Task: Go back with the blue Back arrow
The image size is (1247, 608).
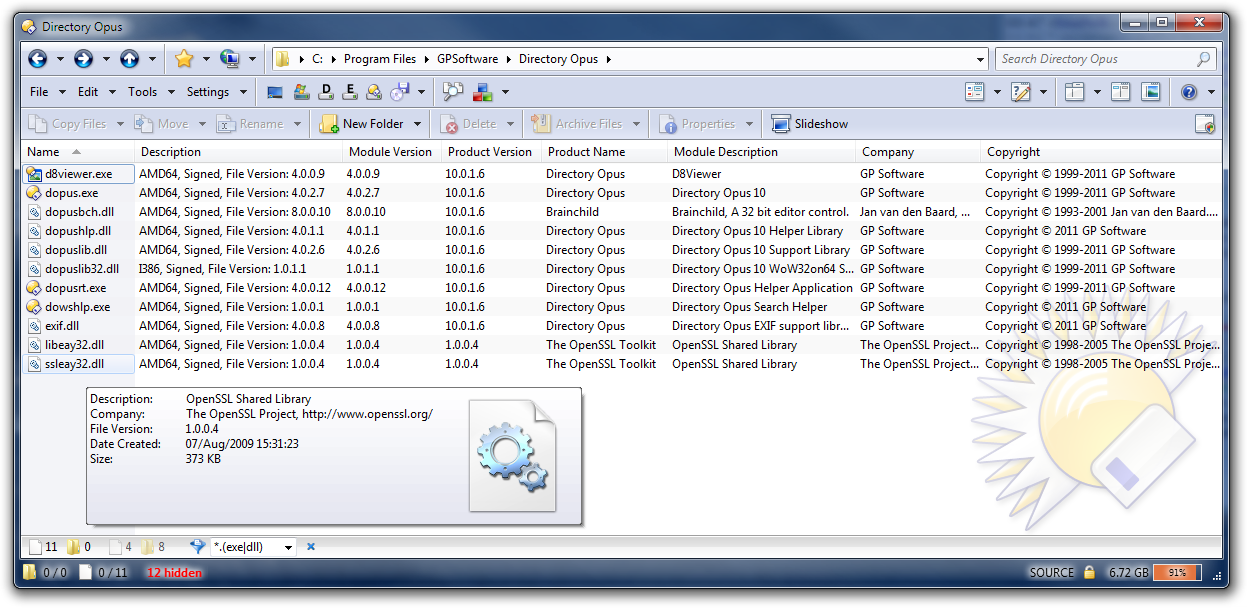Action: tap(38, 59)
